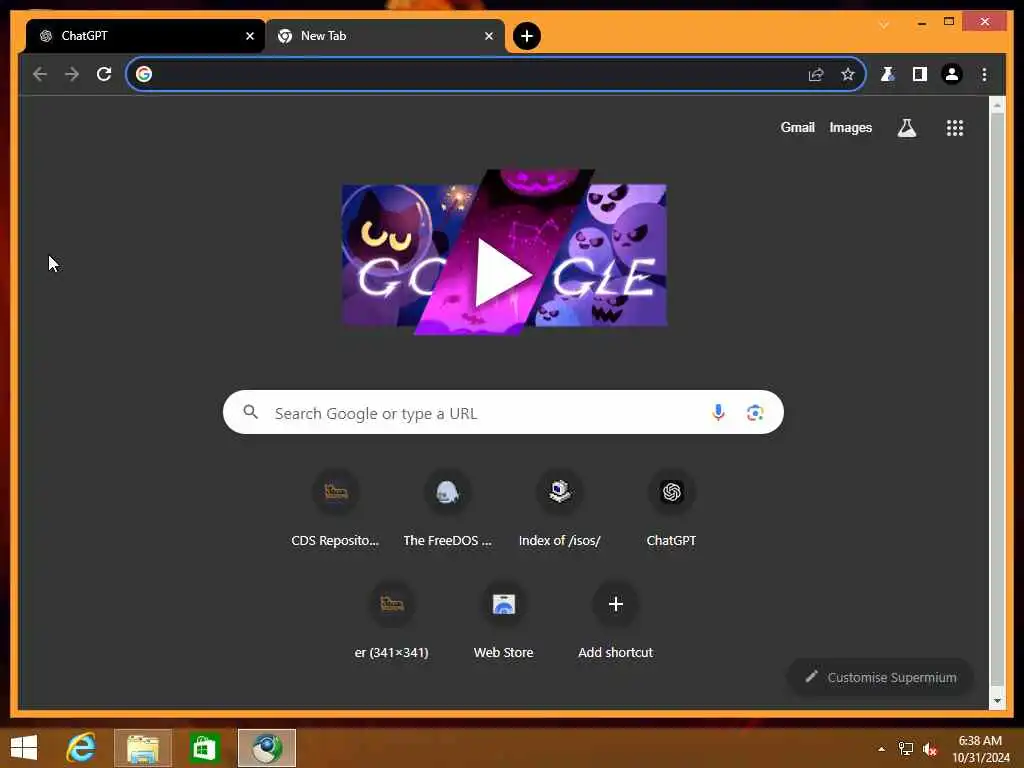Open the ChatGPT shortcut tile

point(671,509)
